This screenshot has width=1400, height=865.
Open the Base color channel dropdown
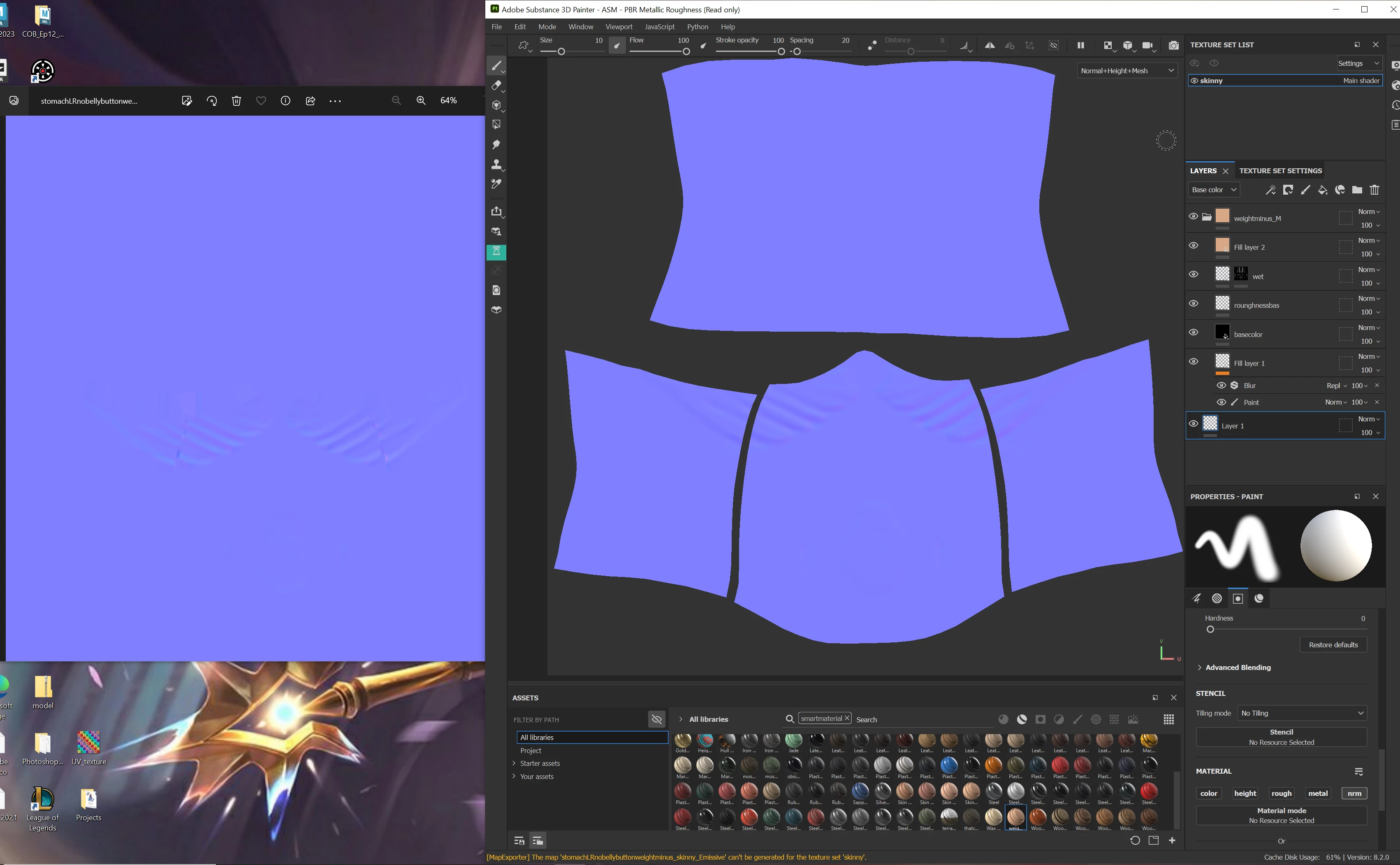(x=1214, y=190)
